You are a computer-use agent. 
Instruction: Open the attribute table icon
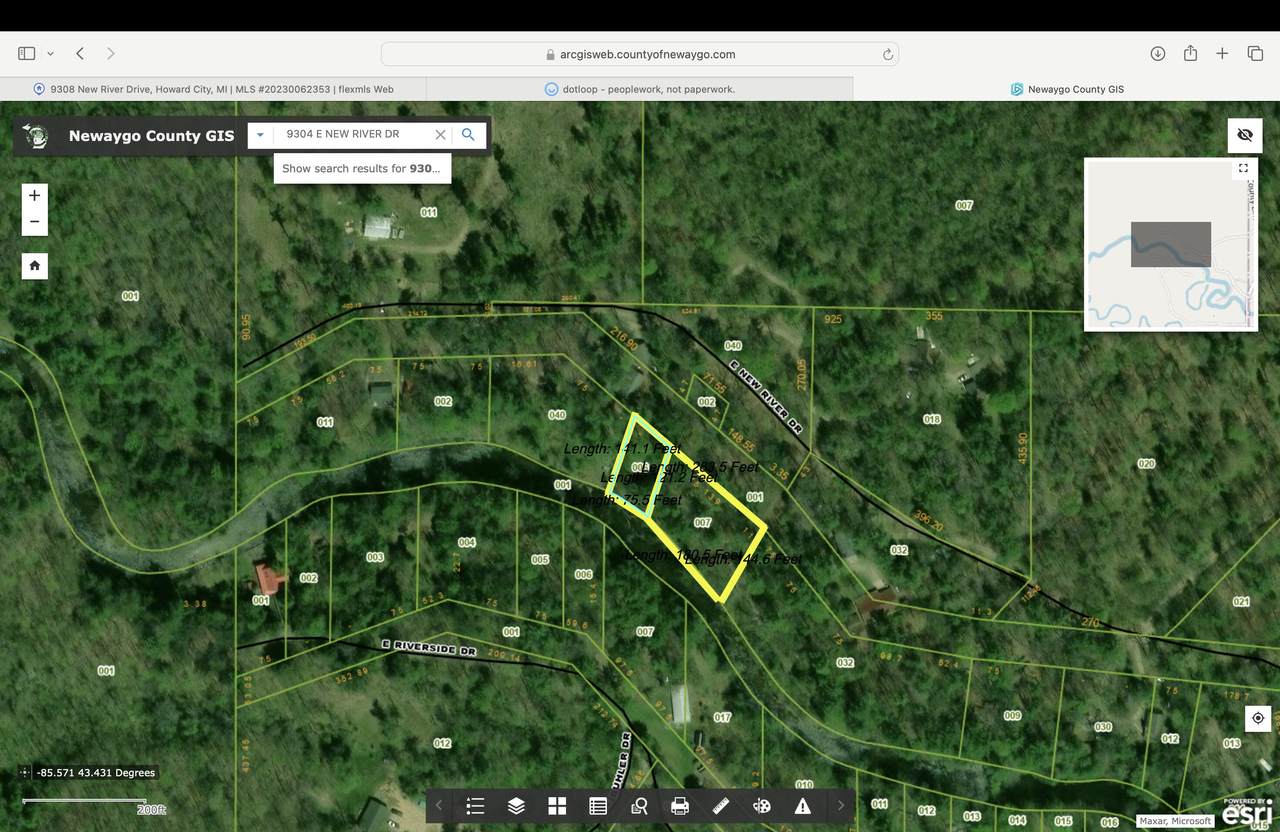tap(598, 806)
